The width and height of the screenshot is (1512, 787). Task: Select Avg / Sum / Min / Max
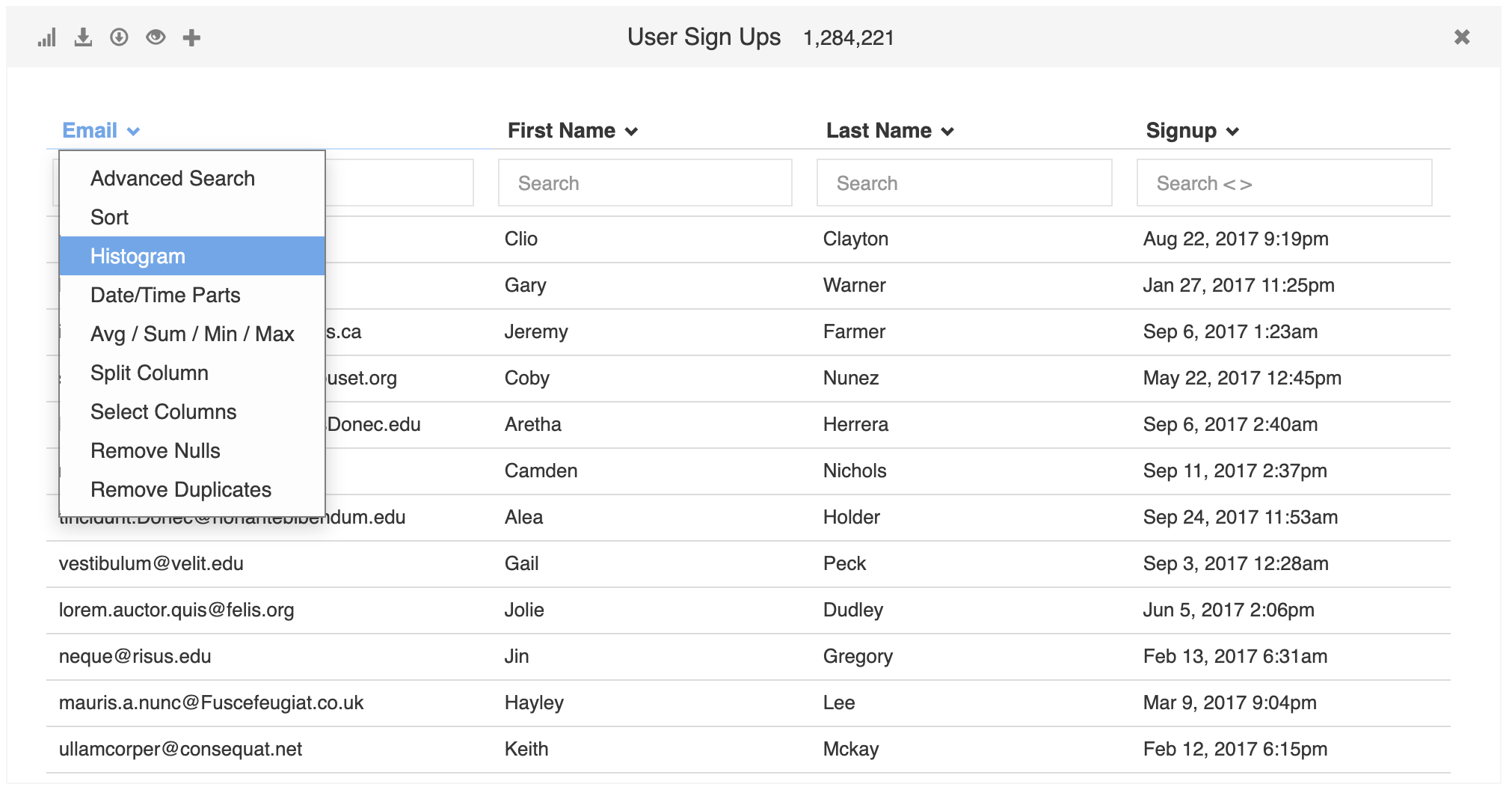pos(192,334)
